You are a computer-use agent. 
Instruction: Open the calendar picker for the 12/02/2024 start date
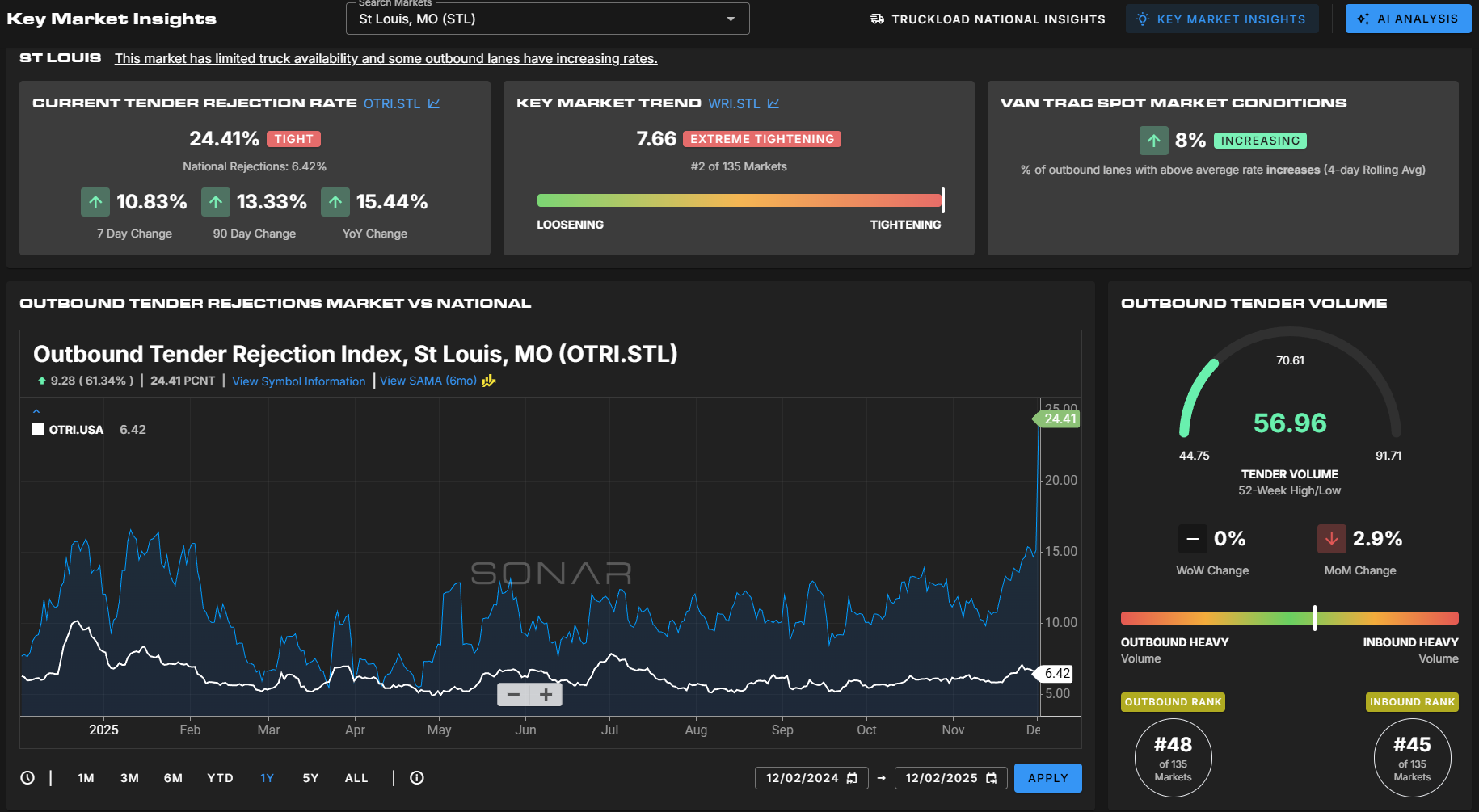[x=852, y=778]
